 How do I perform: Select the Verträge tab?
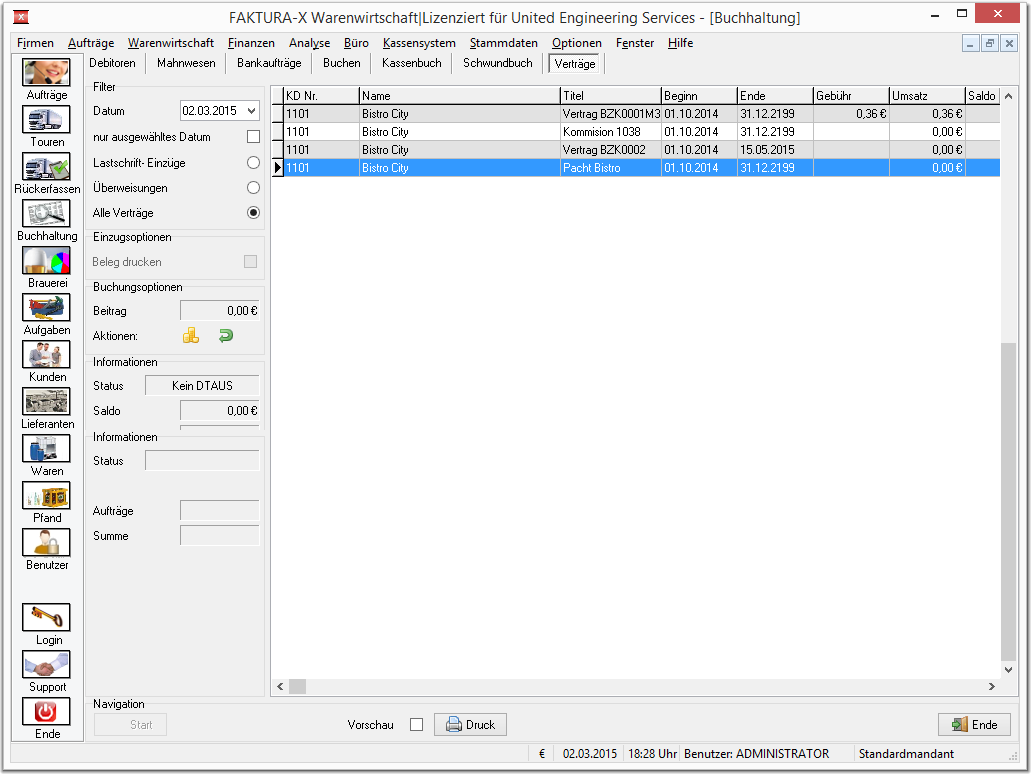click(x=575, y=64)
